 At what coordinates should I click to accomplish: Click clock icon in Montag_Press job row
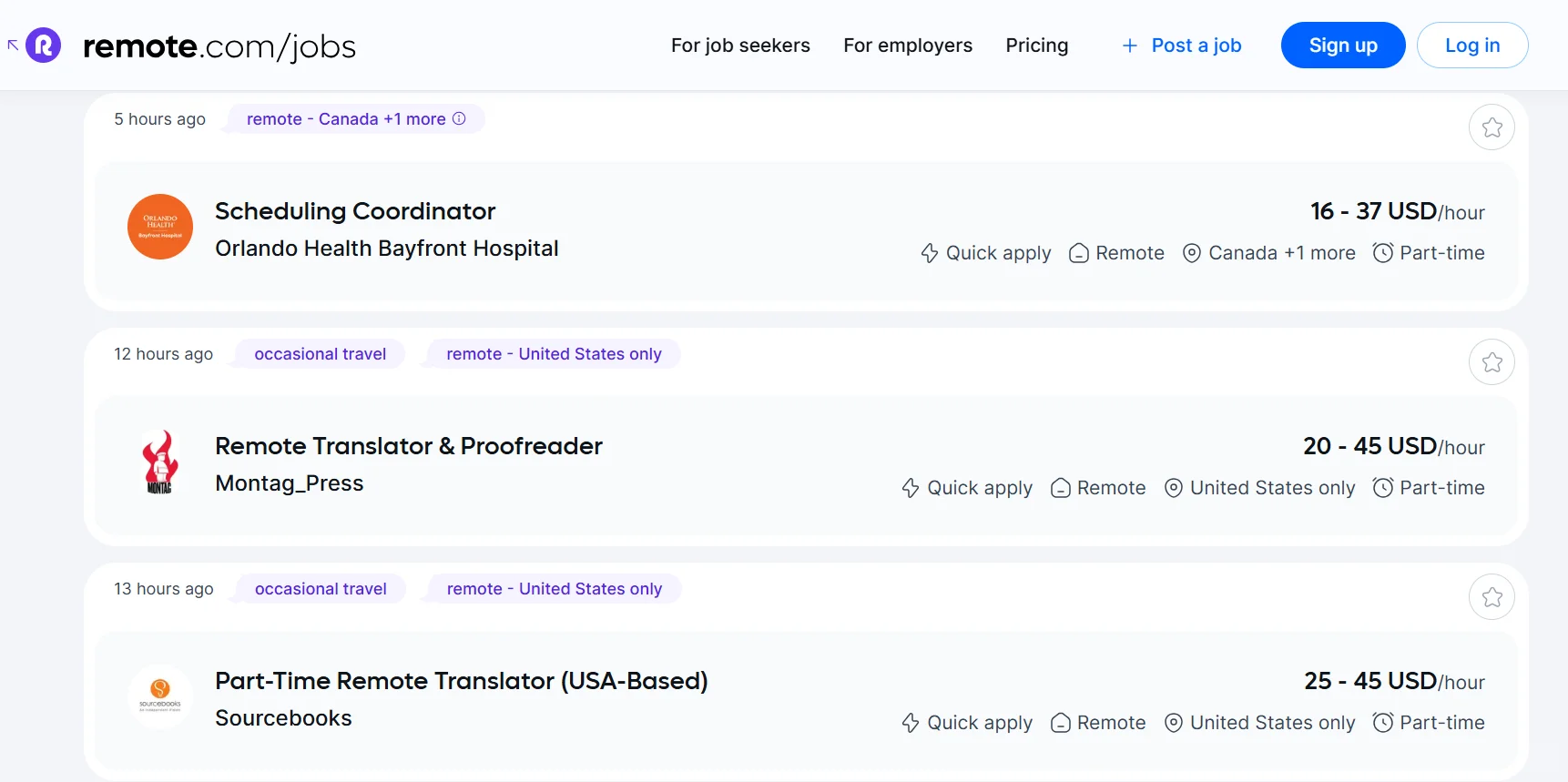click(1383, 488)
